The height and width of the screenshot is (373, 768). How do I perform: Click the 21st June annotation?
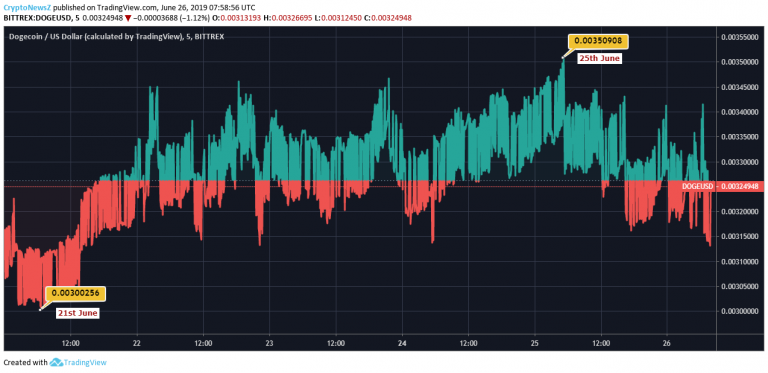pos(77,312)
